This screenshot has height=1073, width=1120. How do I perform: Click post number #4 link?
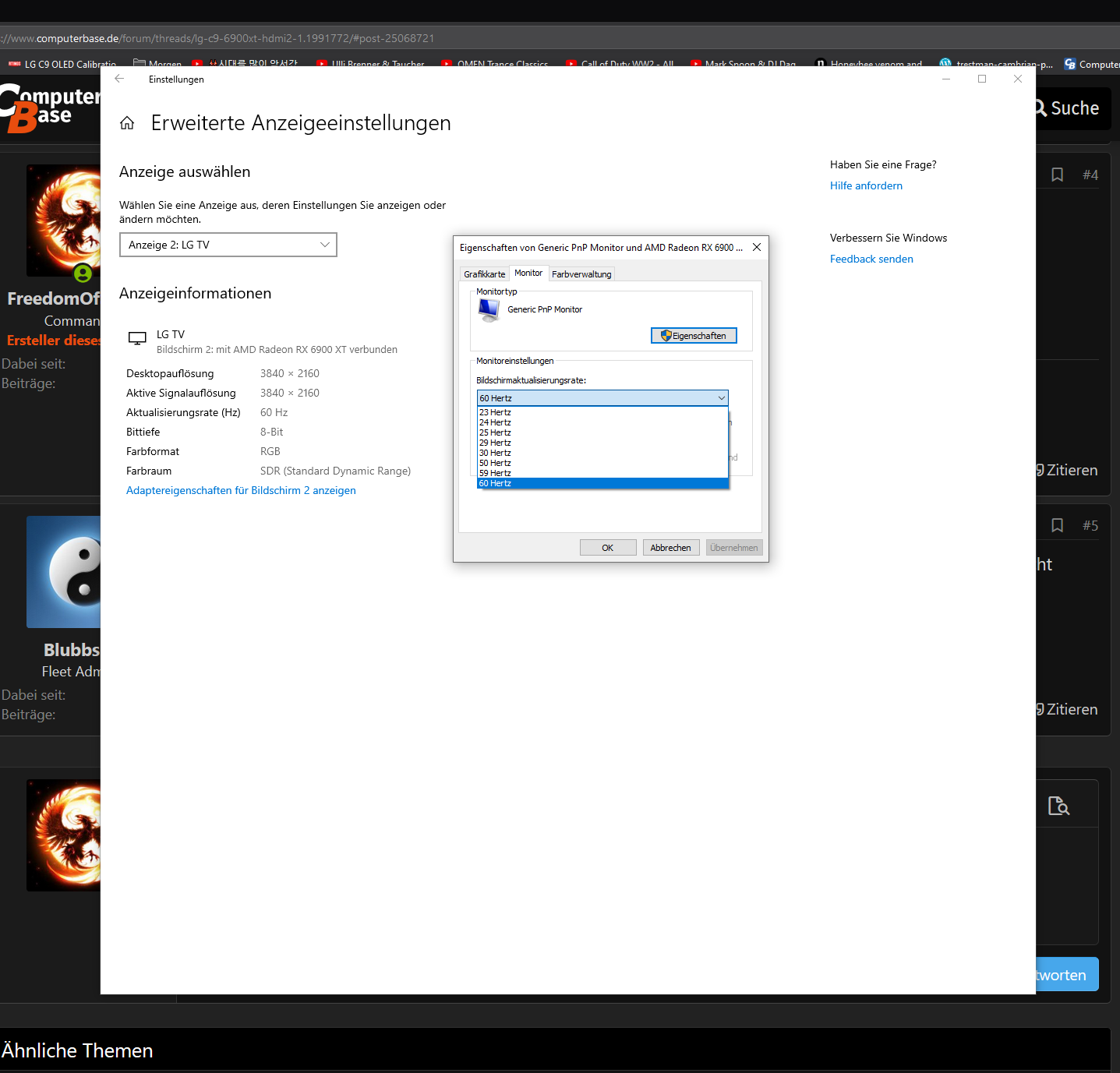point(1090,175)
